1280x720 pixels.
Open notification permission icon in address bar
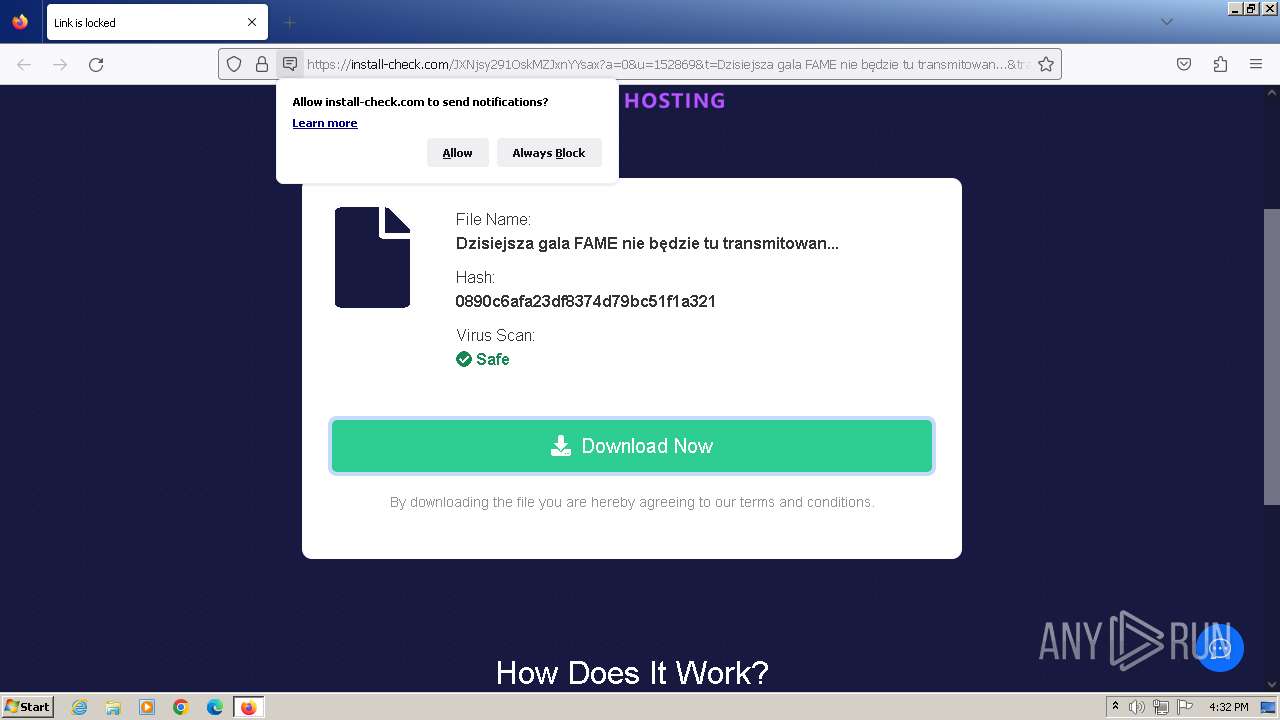[x=290, y=64]
